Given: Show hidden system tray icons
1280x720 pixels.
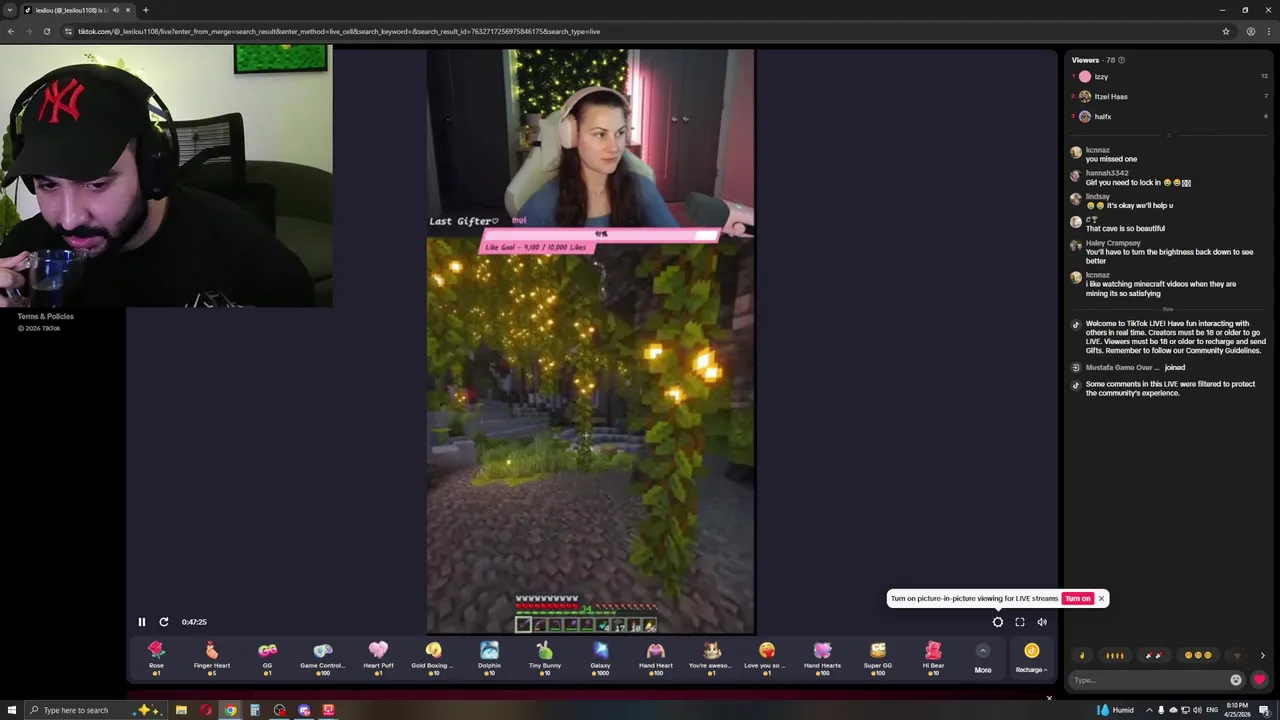Looking at the screenshot, I should pyautogui.click(x=1147, y=710).
